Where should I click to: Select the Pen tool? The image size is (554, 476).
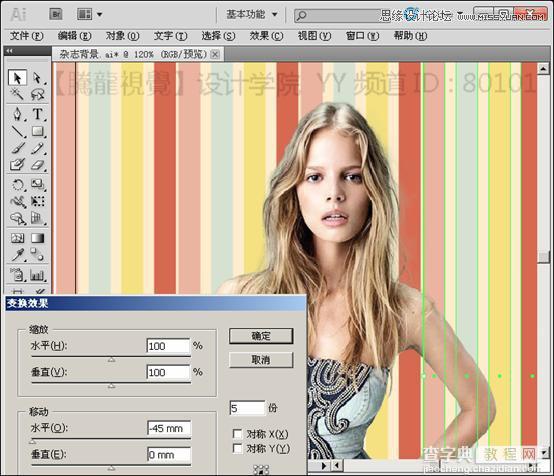(x=17, y=114)
